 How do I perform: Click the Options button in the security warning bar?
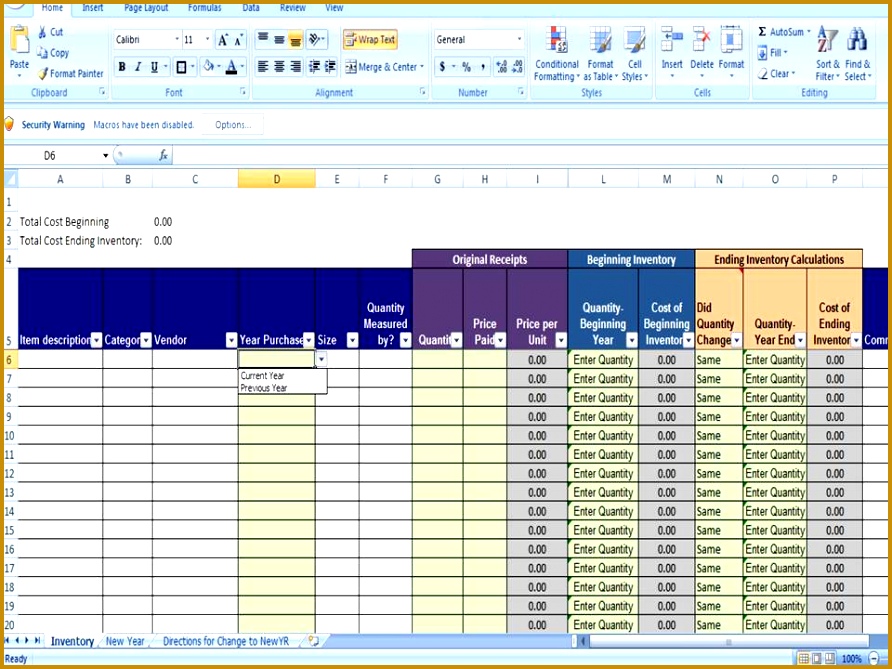(232, 124)
